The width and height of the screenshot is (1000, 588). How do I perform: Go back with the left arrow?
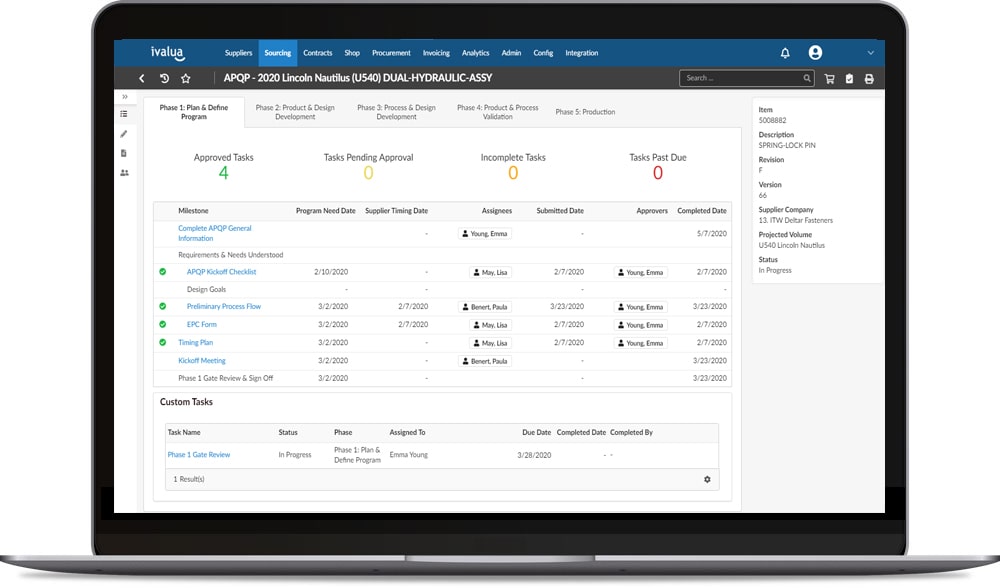tap(142, 78)
